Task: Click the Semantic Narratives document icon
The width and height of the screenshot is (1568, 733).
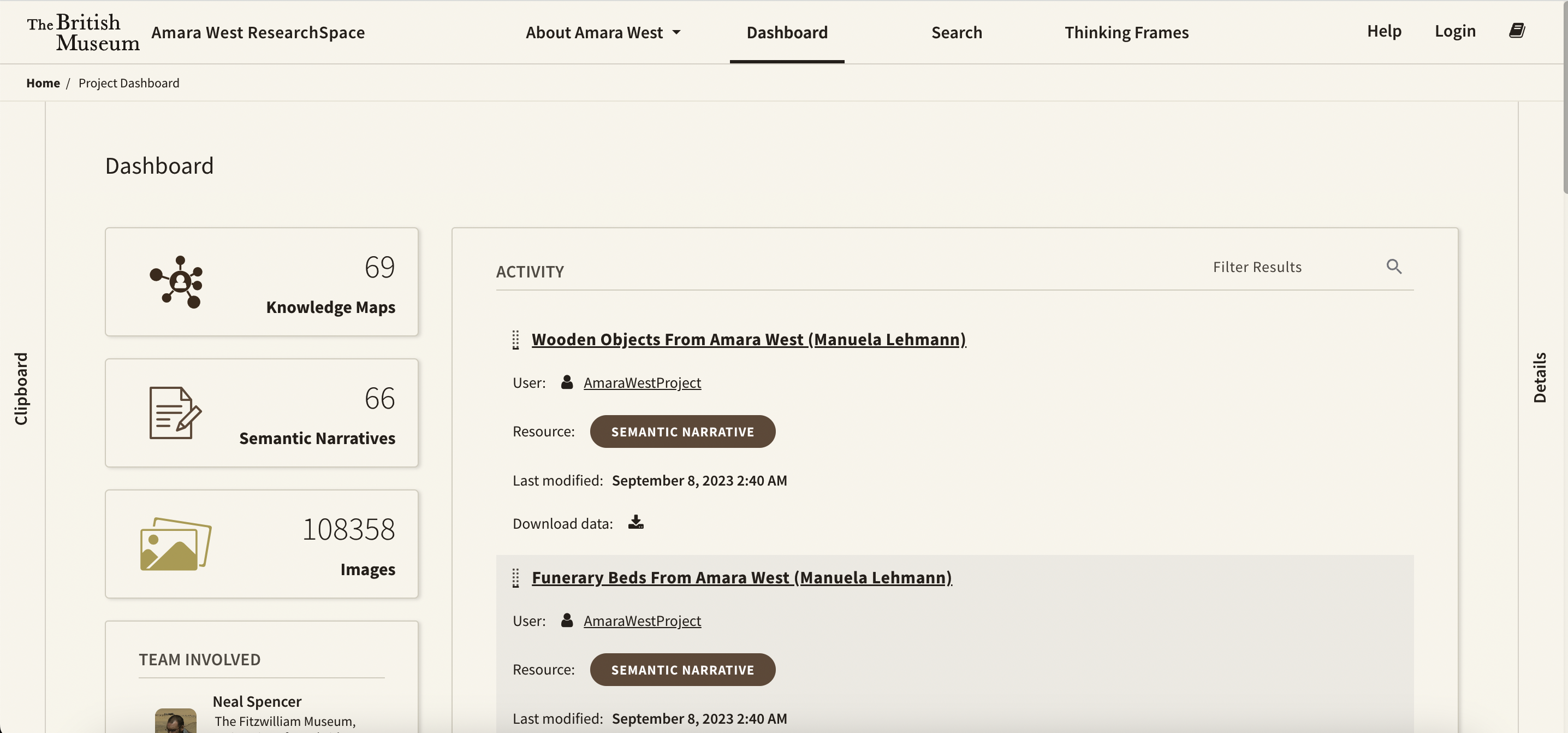Action: pyautogui.click(x=175, y=413)
